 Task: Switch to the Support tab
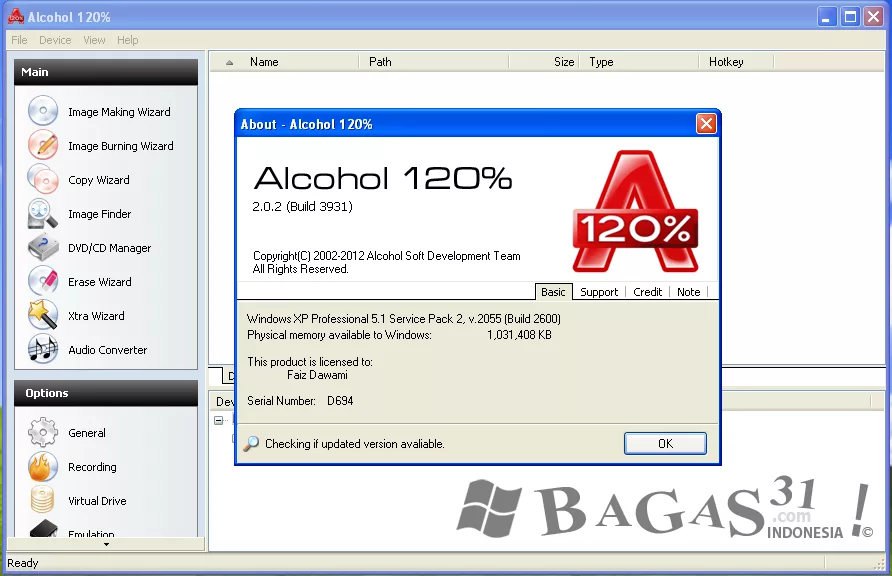pyautogui.click(x=598, y=292)
